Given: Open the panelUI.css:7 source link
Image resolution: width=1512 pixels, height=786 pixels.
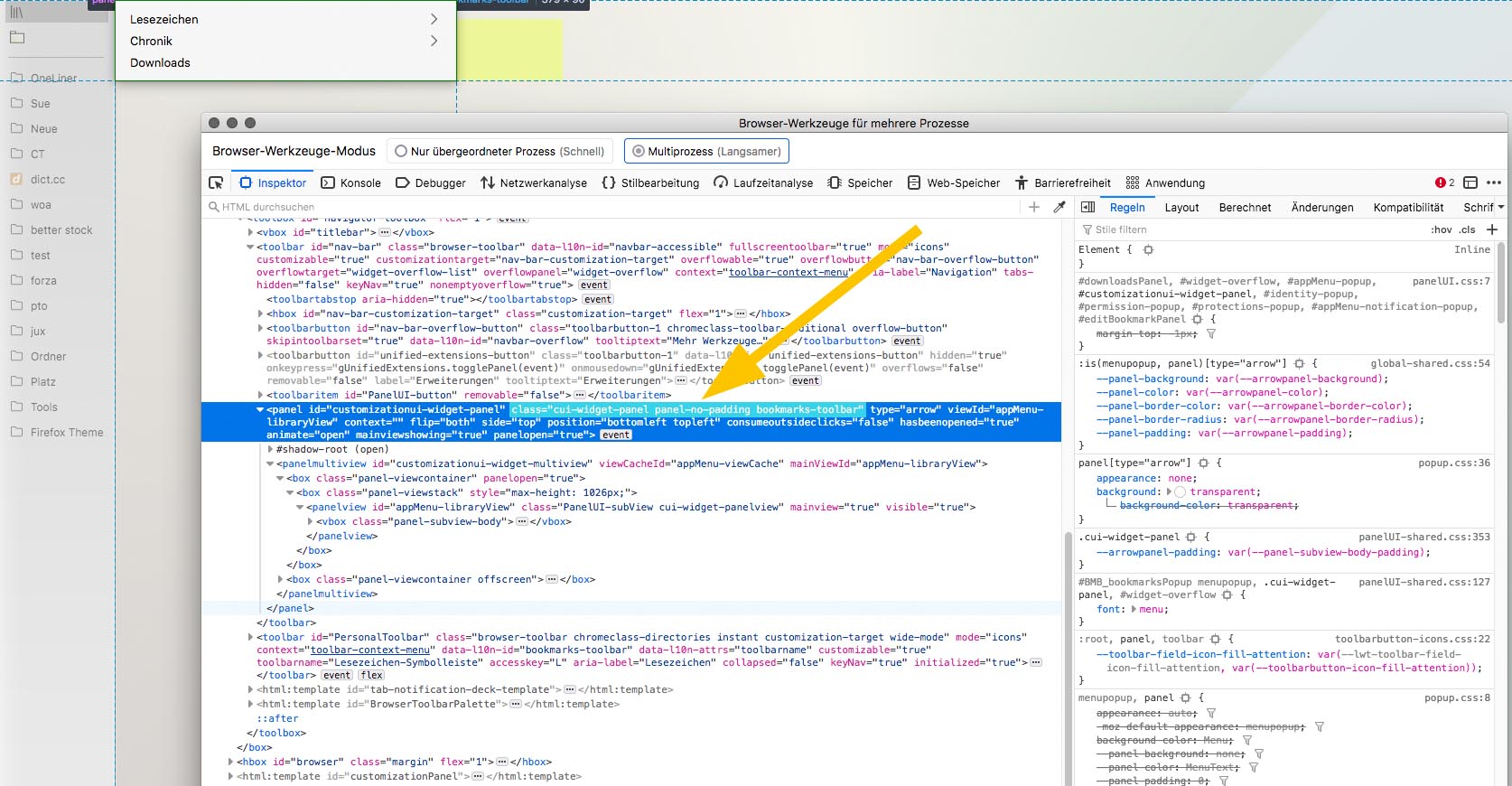Looking at the screenshot, I should click(x=1451, y=281).
